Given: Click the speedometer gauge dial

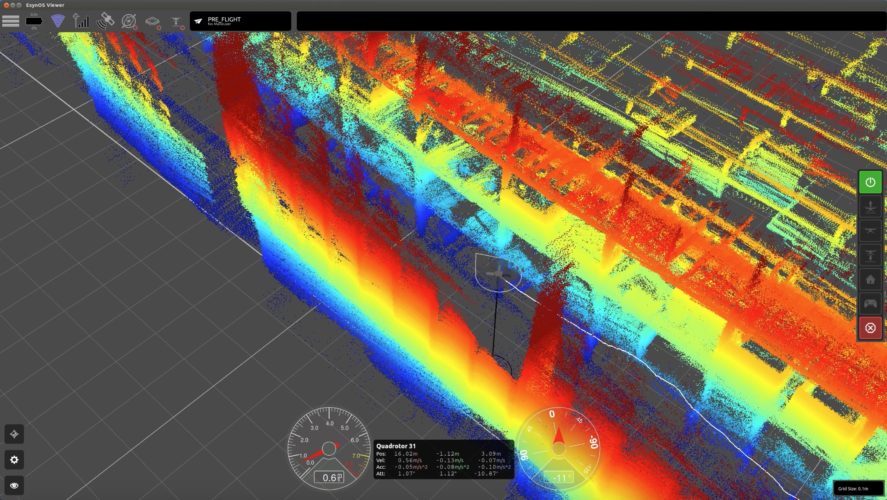Looking at the screenshot, I should tap(329, 449).
